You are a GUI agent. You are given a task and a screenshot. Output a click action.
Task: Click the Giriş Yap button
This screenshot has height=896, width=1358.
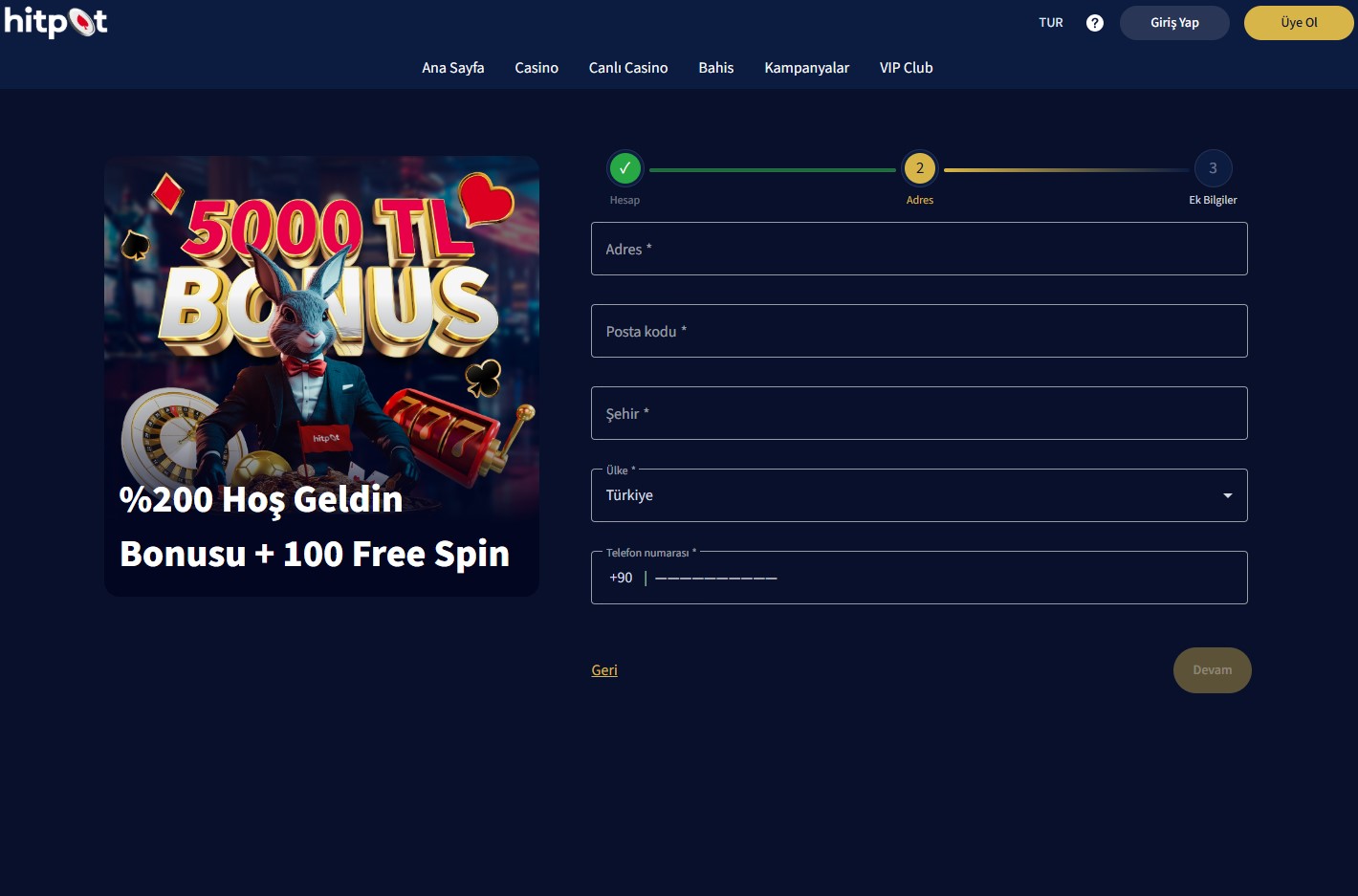tap(1174, 23)
